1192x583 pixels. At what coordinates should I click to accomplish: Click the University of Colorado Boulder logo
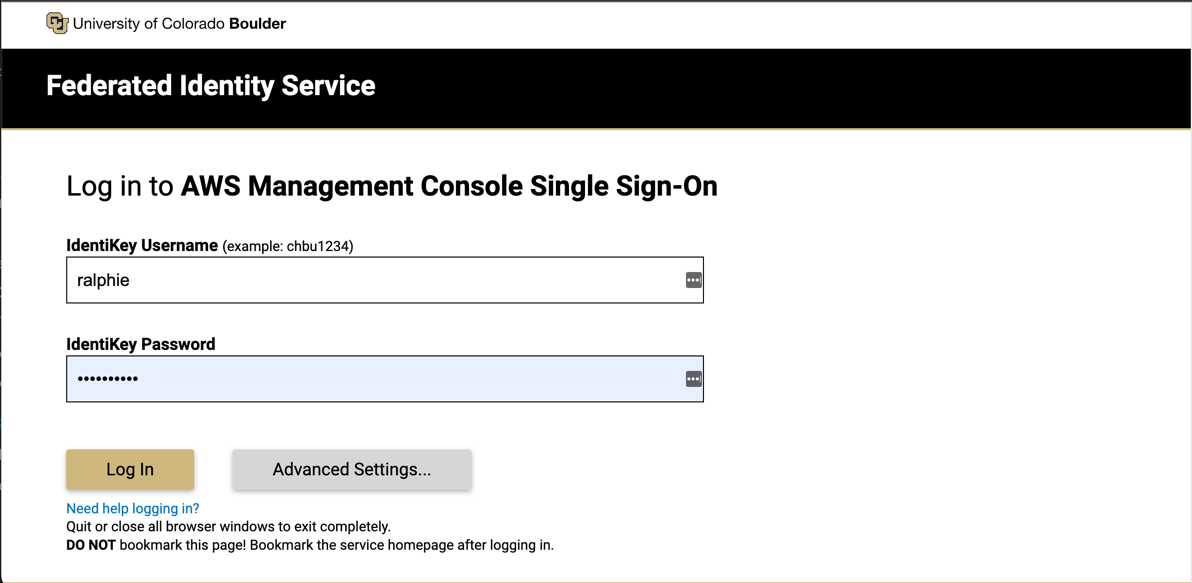(57, 24)
